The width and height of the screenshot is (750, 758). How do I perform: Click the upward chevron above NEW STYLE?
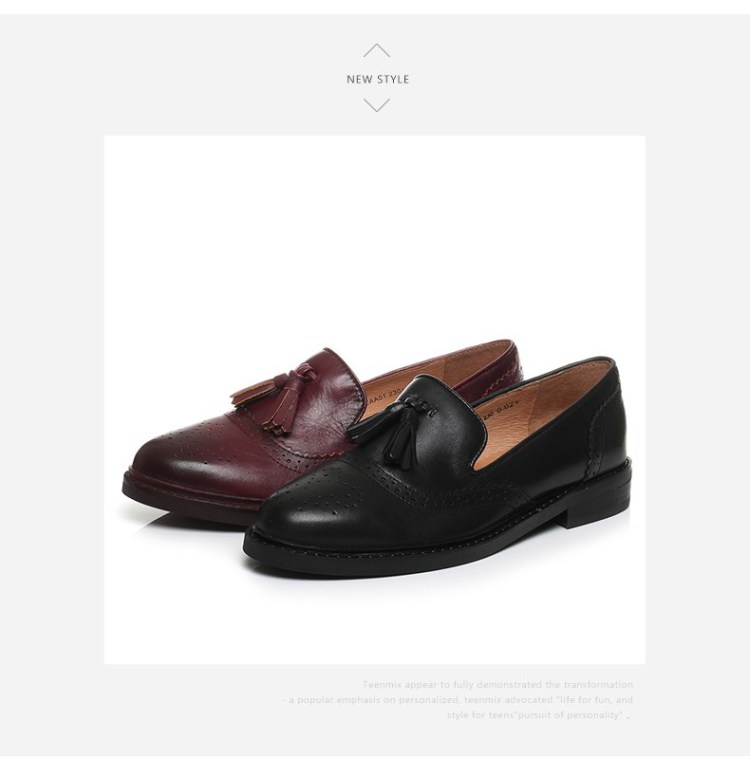tap(376, 50)
